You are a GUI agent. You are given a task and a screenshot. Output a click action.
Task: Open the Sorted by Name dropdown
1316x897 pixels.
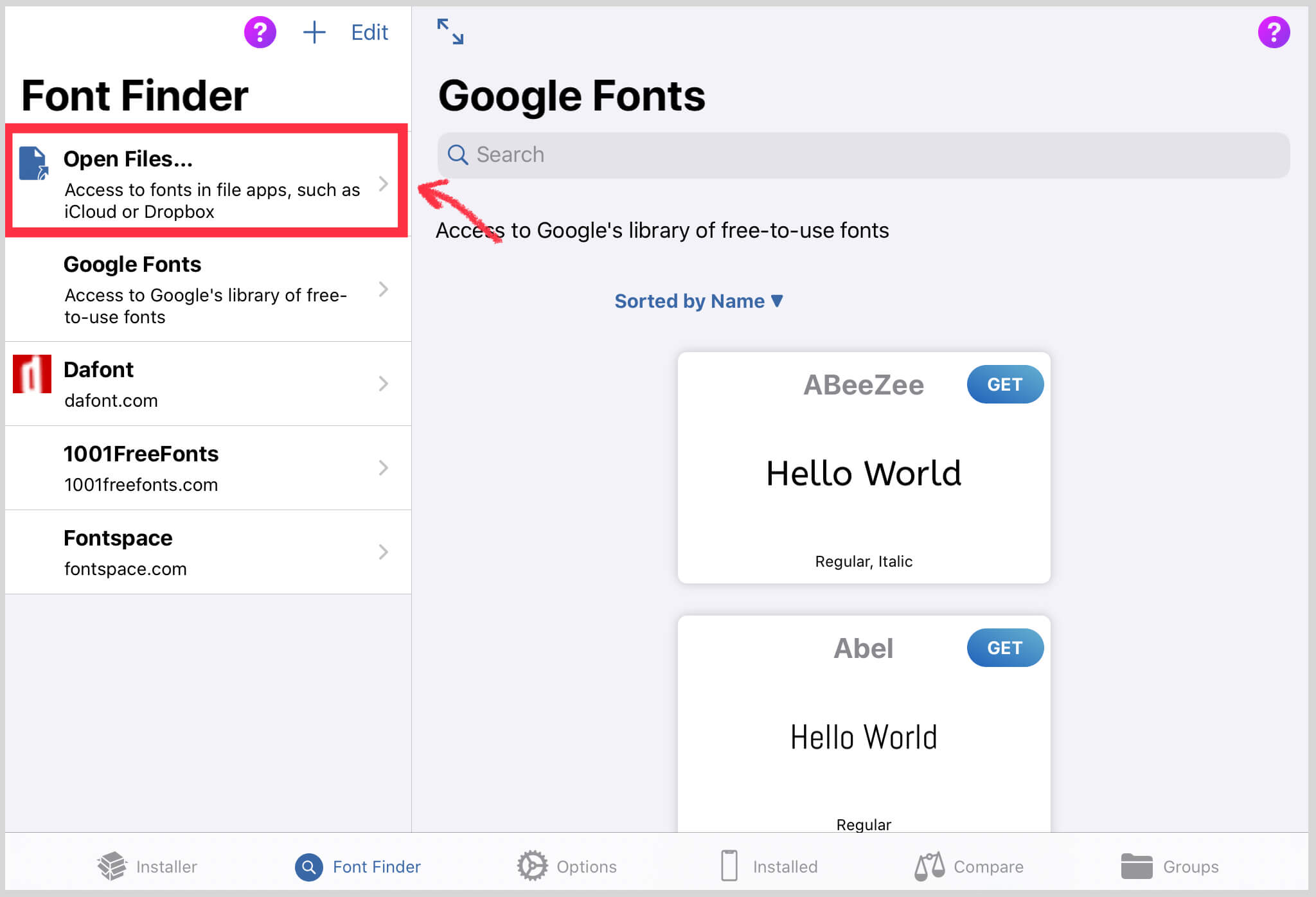click(x=698, y=301)
